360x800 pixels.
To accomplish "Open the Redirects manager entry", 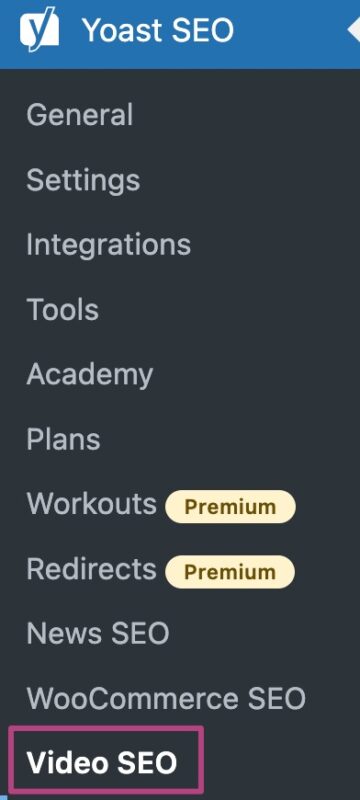I will coord(91,569).
